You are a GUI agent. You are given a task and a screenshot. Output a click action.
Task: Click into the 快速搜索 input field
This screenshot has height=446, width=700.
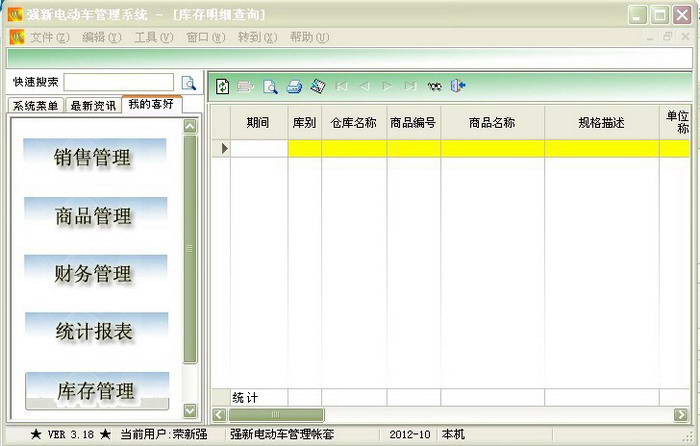click(x=119, y=83)
